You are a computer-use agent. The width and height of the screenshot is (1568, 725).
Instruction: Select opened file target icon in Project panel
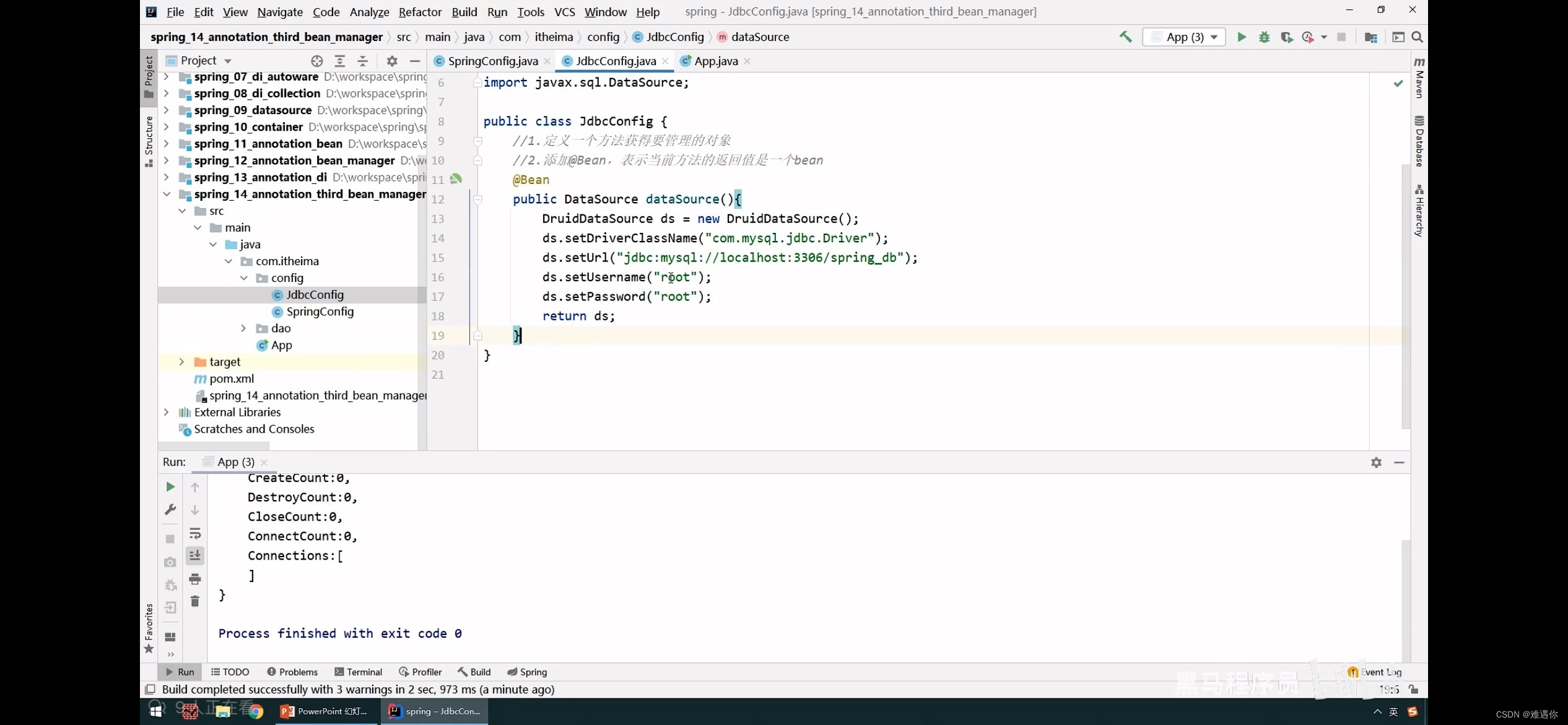pos(317,61)
